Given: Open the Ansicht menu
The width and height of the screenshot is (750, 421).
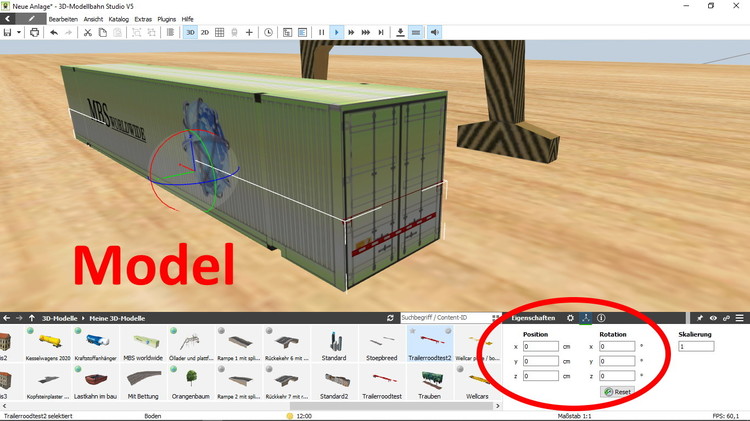Looking at the screenshot, I should (93, 19).
